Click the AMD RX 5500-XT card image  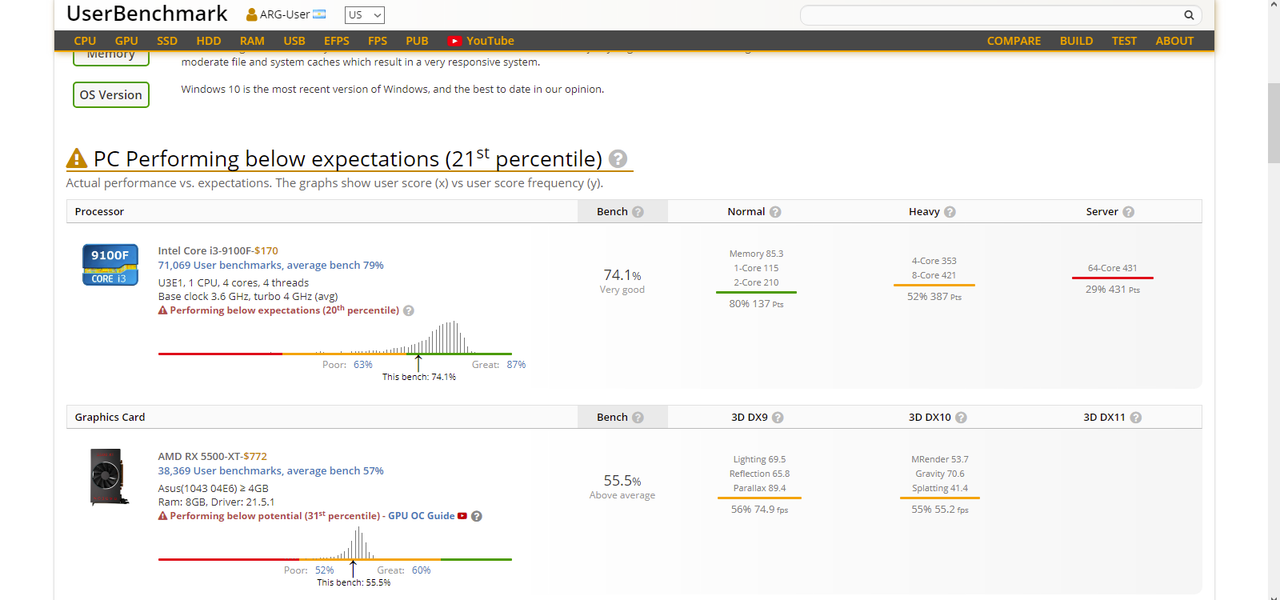coord(109,475)
